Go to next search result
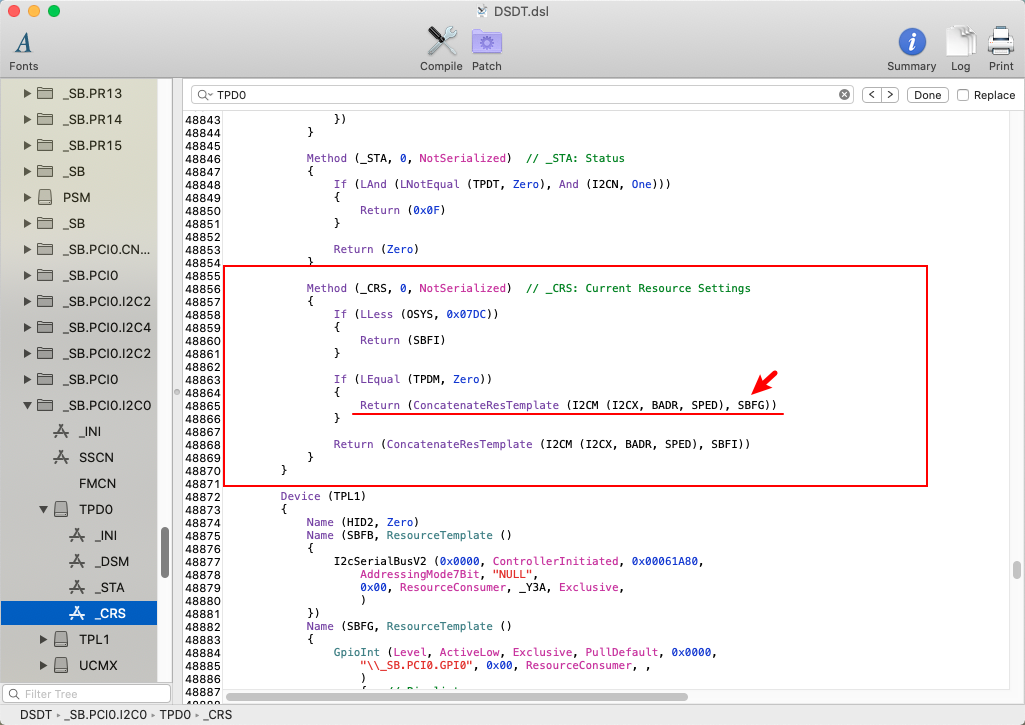Screen dimensions: 1025x725 (889, 95)
